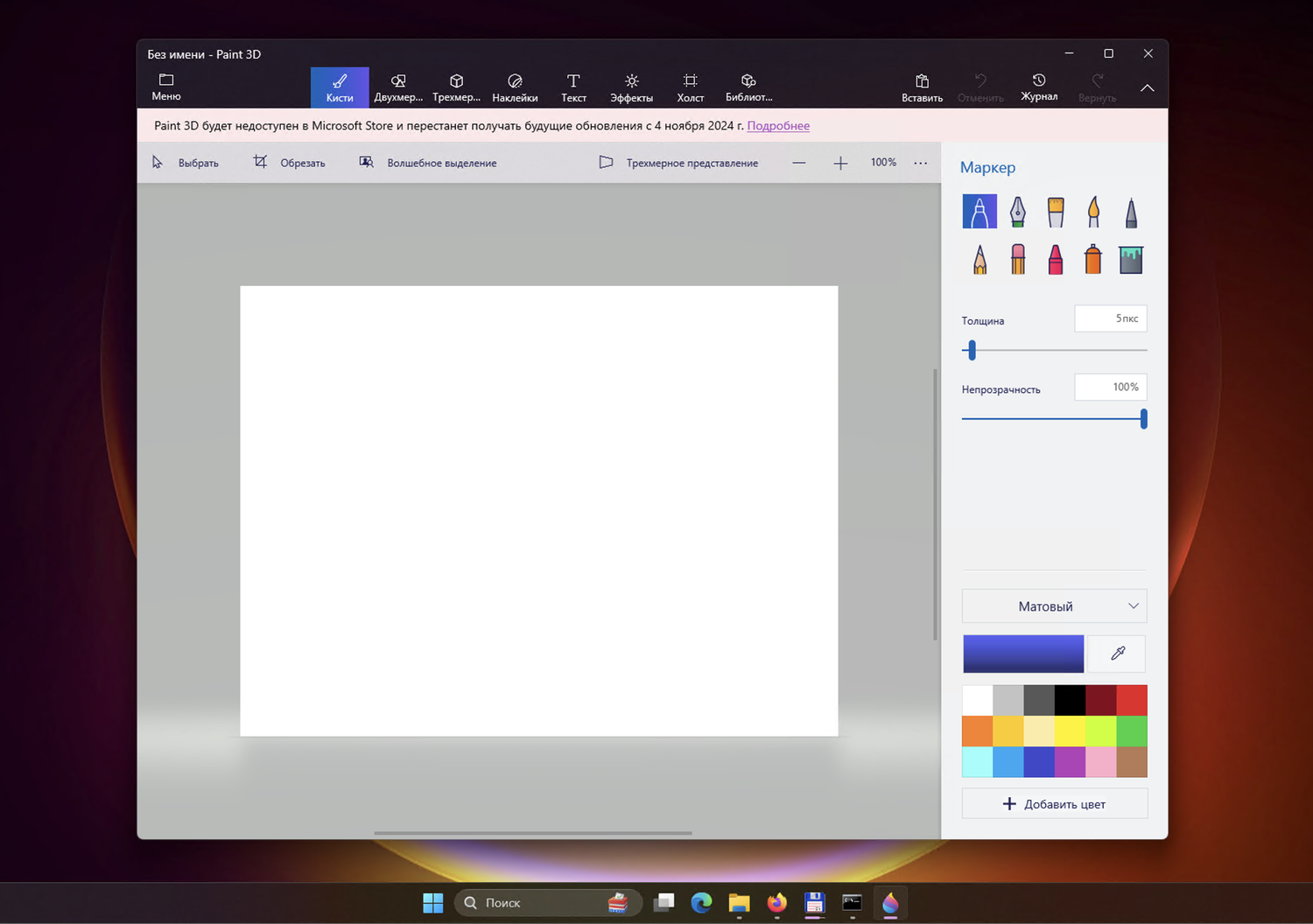
Task: Select the Watercolor brush tool
Action: click(x=1093, y=212)
